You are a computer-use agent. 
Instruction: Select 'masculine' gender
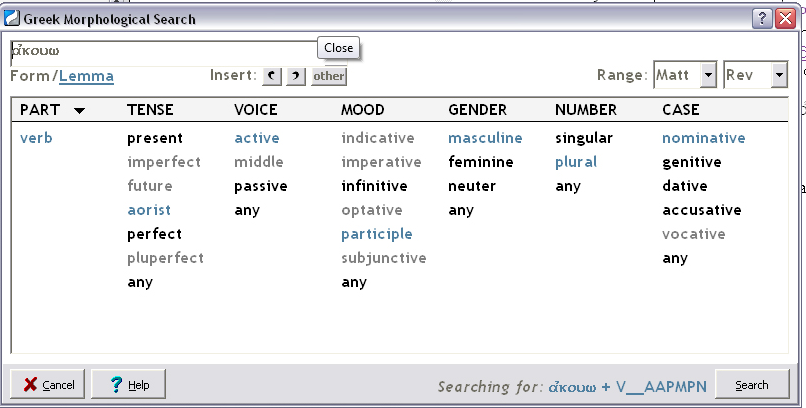(x=485, y=138)
